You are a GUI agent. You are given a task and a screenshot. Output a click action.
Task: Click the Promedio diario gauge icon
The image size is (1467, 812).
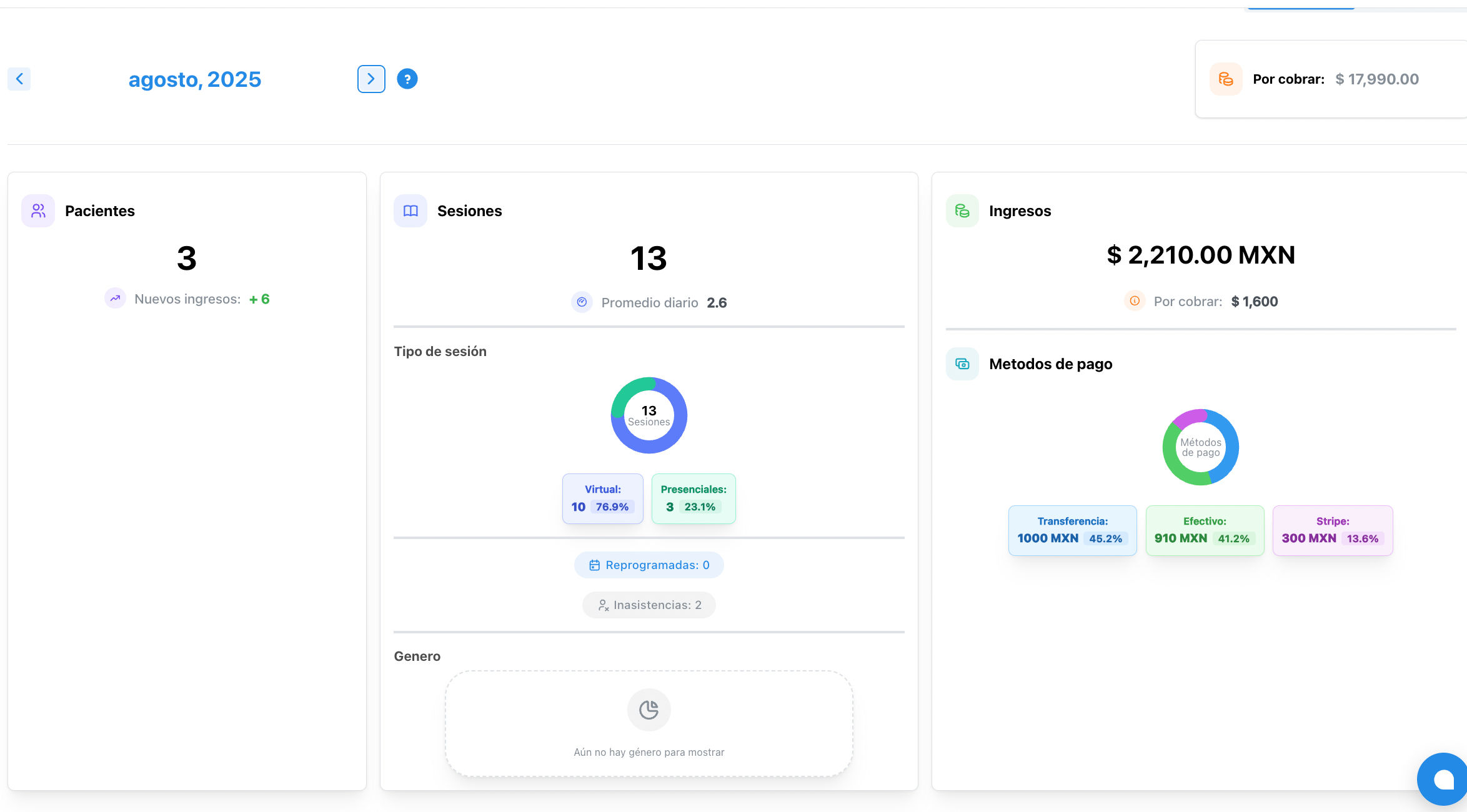582,302
